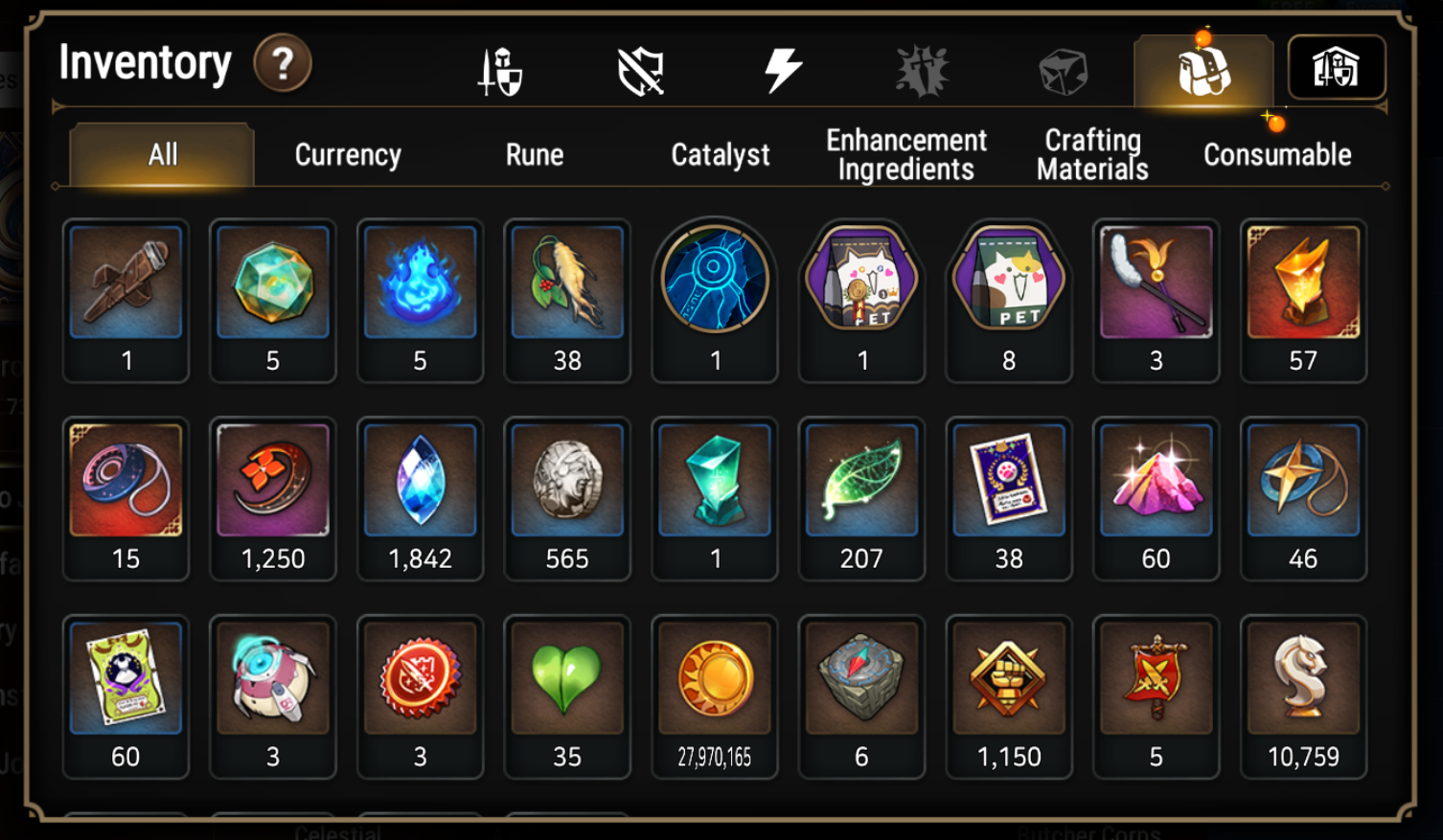
Task: Select the silver coin item with 565
Action: pos(567,499)
